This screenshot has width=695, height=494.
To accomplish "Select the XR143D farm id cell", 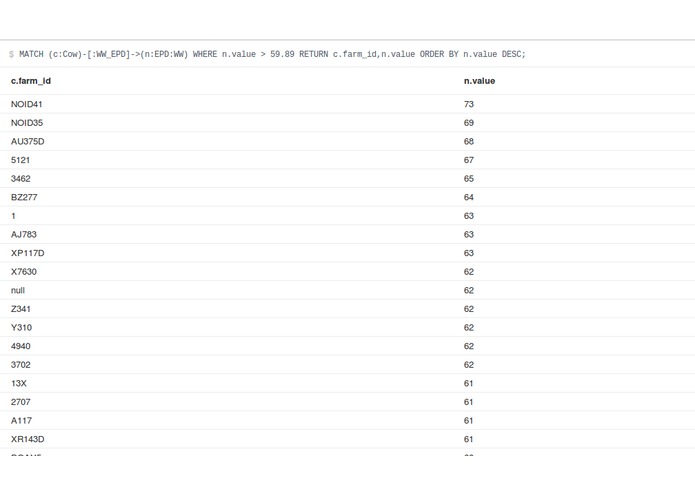I will pyautogui.click(x=27, y=439).
